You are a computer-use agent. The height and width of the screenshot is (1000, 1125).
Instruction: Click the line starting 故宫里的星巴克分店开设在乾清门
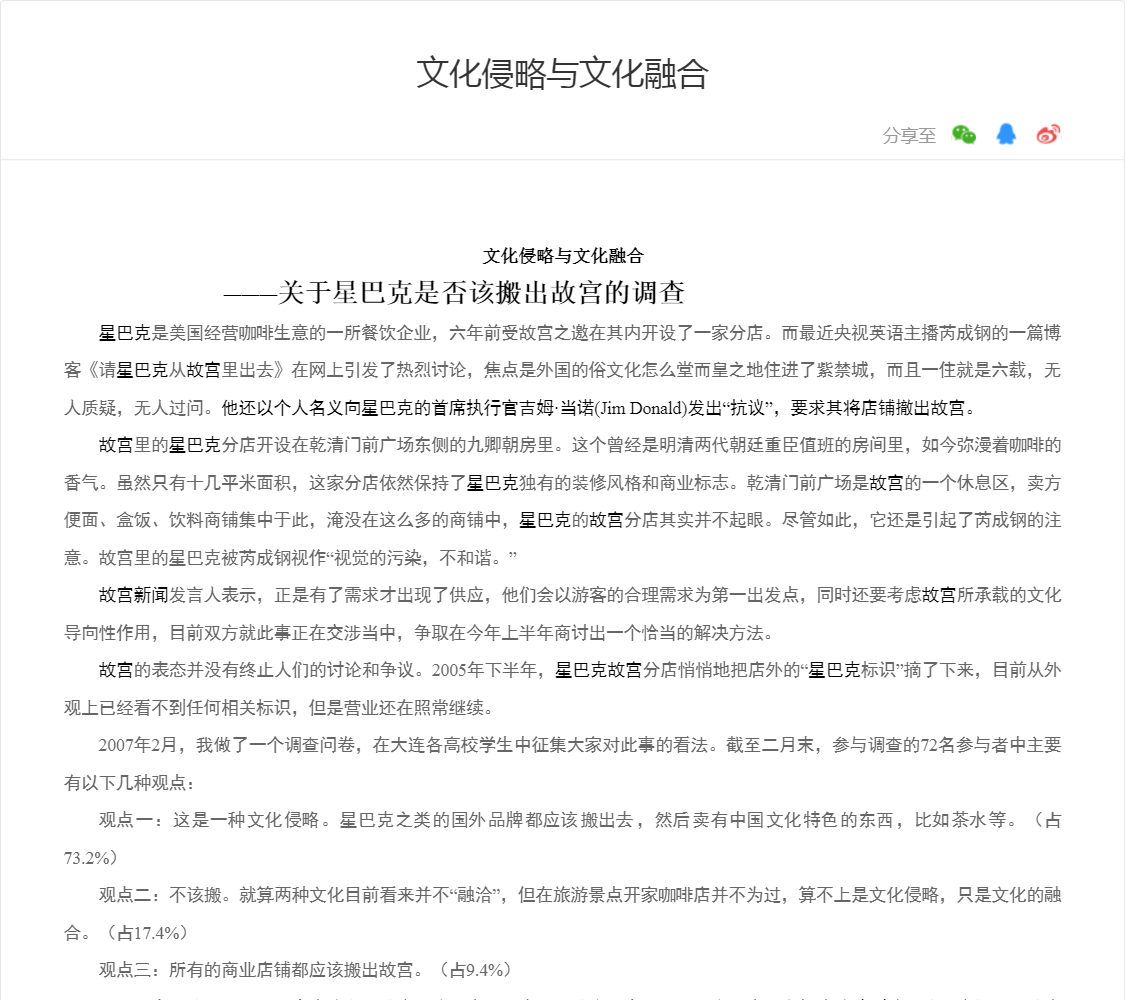(580, 445)
